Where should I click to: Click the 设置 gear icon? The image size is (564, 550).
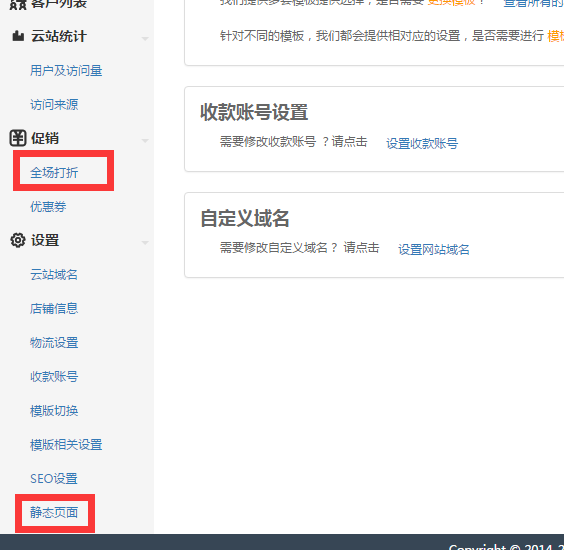pyautogui.click(x=18, y=240)
